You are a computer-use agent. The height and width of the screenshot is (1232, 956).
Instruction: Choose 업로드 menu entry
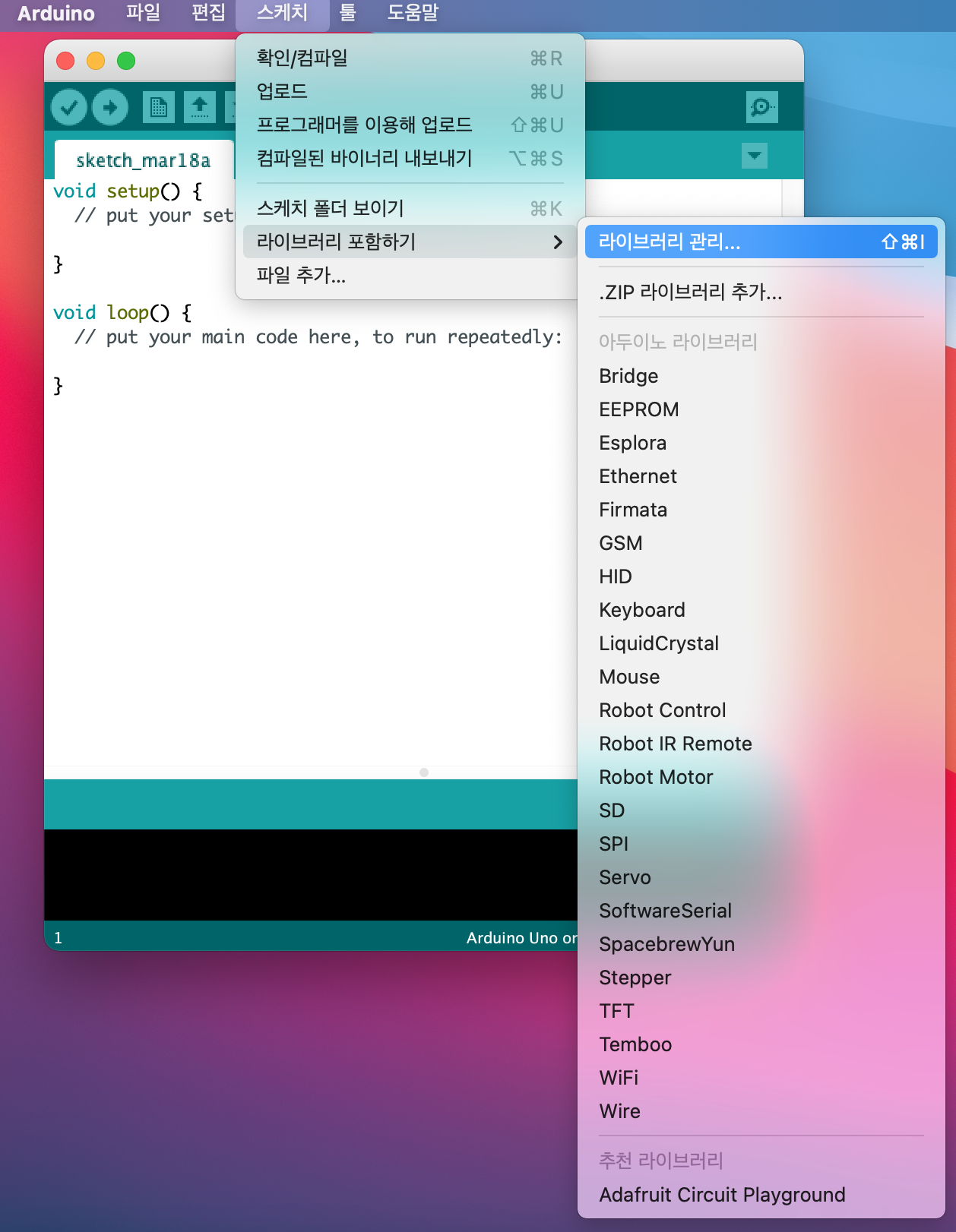(410, 91)
